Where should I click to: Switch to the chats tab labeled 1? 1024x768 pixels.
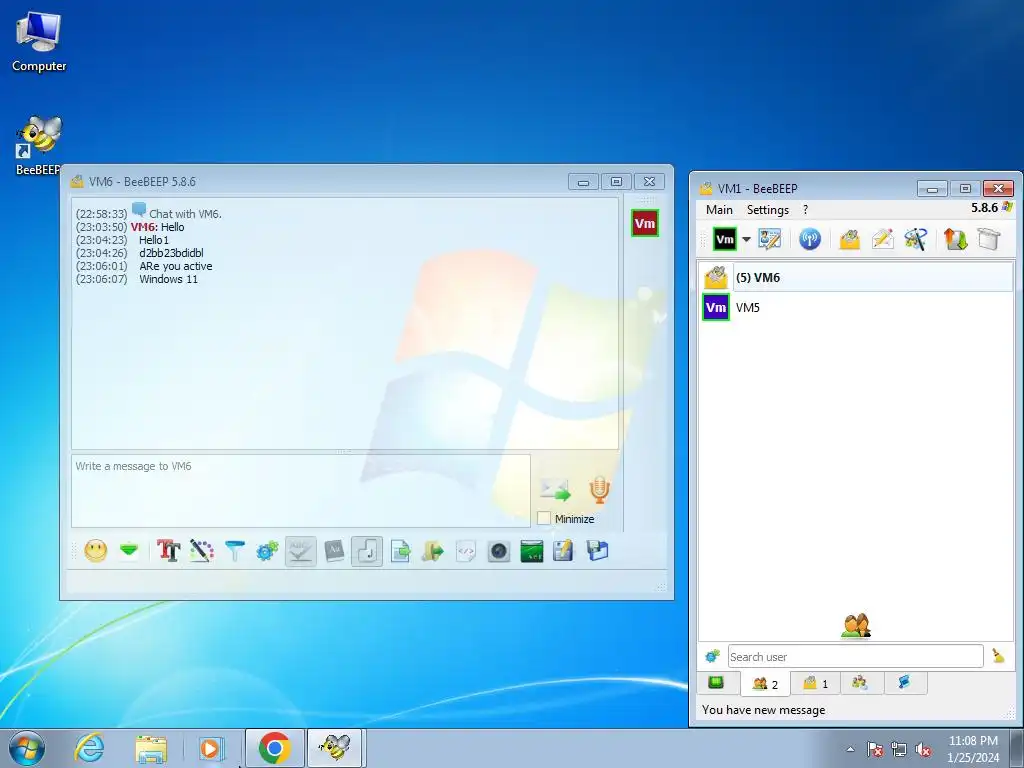815,683
